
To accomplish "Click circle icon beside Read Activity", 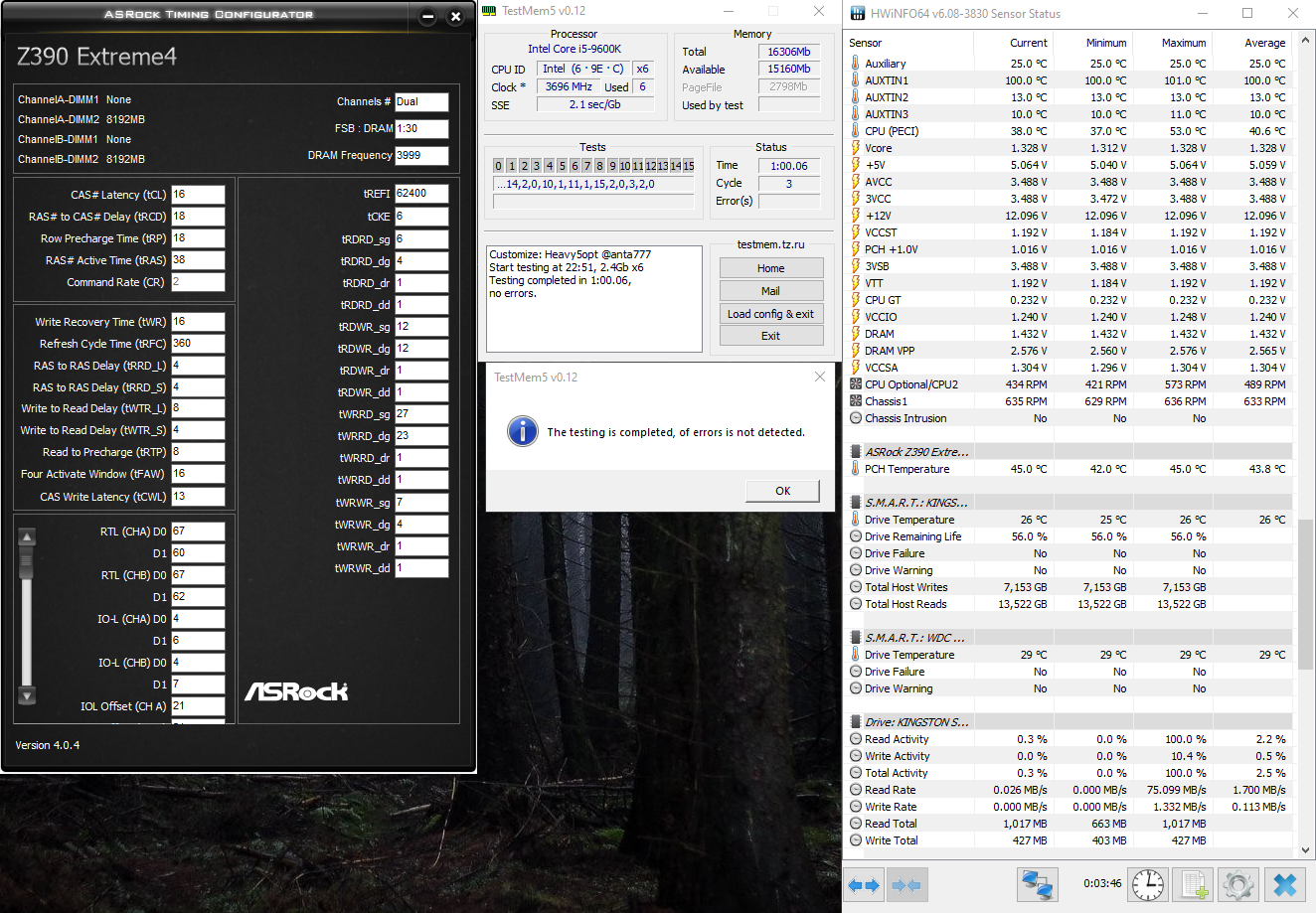I will pyautogui.click(x=856, y=739).
